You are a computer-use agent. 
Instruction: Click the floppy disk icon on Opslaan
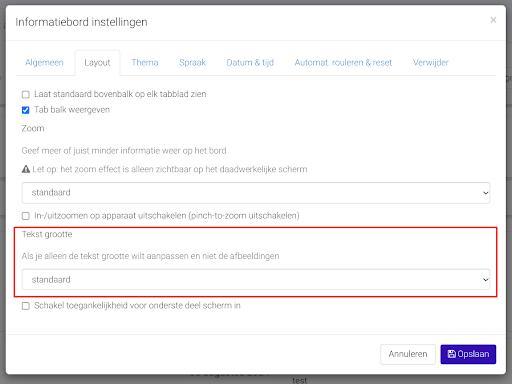click(x=451, y=354)
